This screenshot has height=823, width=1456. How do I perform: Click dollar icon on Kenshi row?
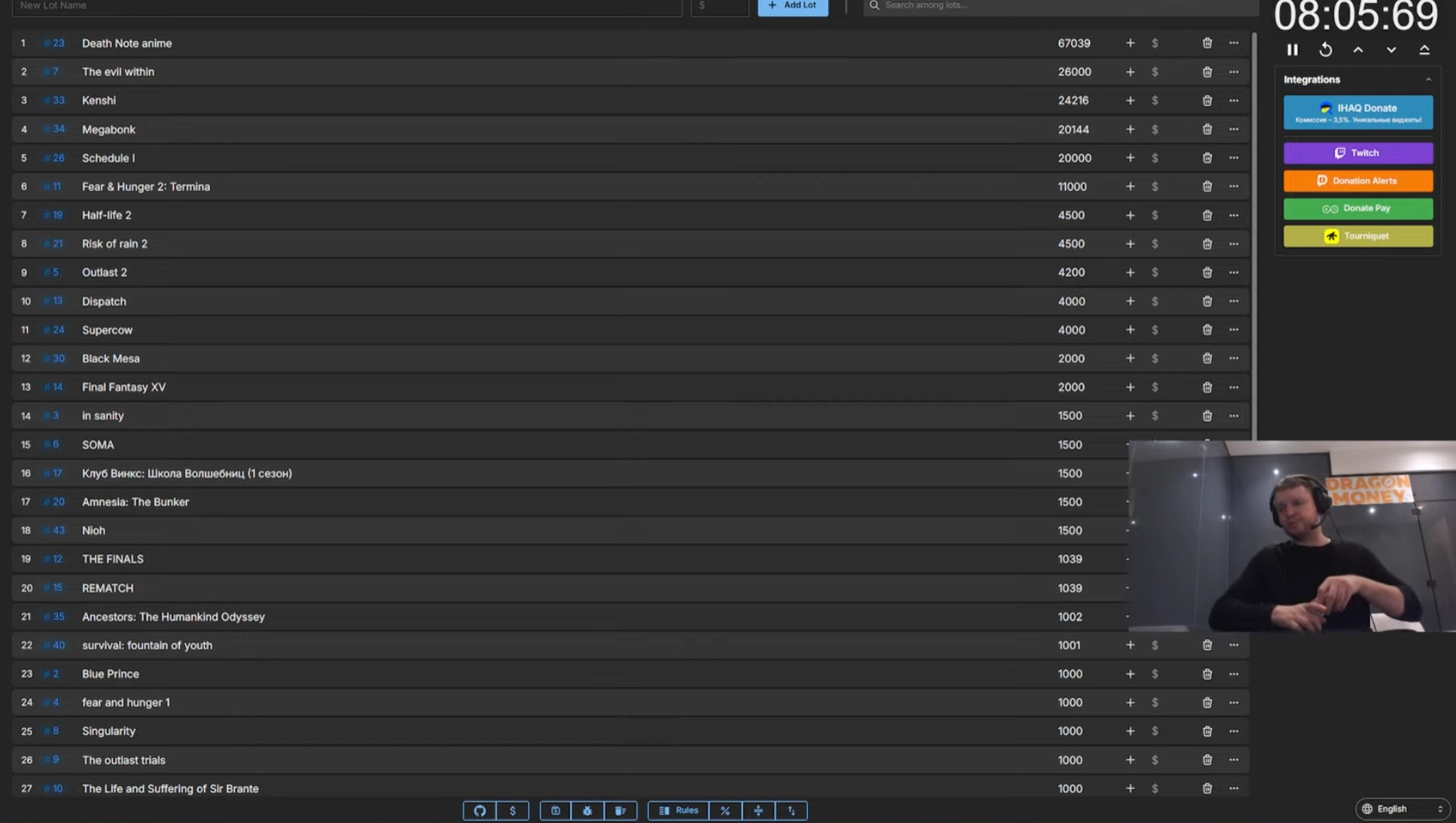(x=1155, y=100)
